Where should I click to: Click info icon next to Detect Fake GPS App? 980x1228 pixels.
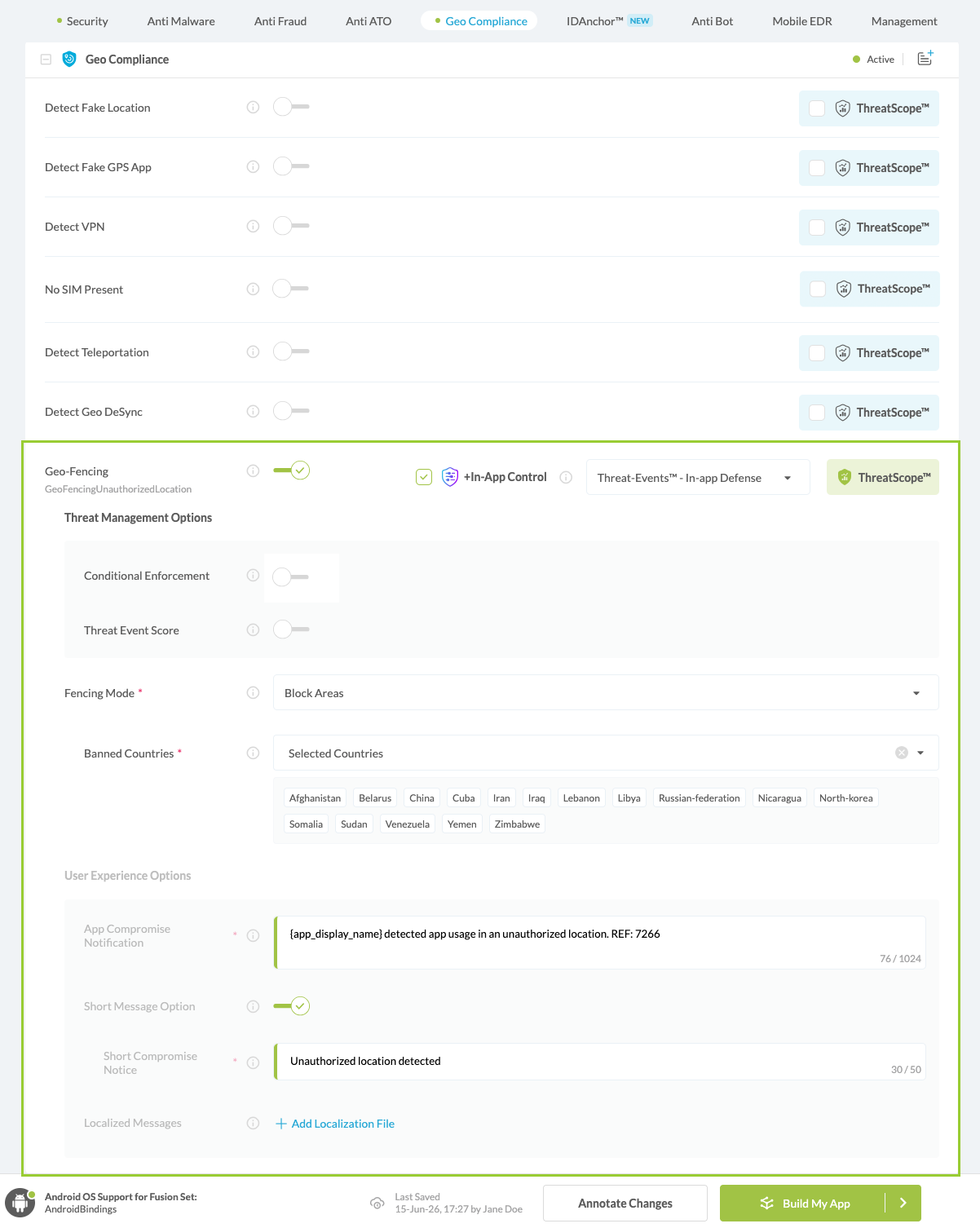point(253,167)
